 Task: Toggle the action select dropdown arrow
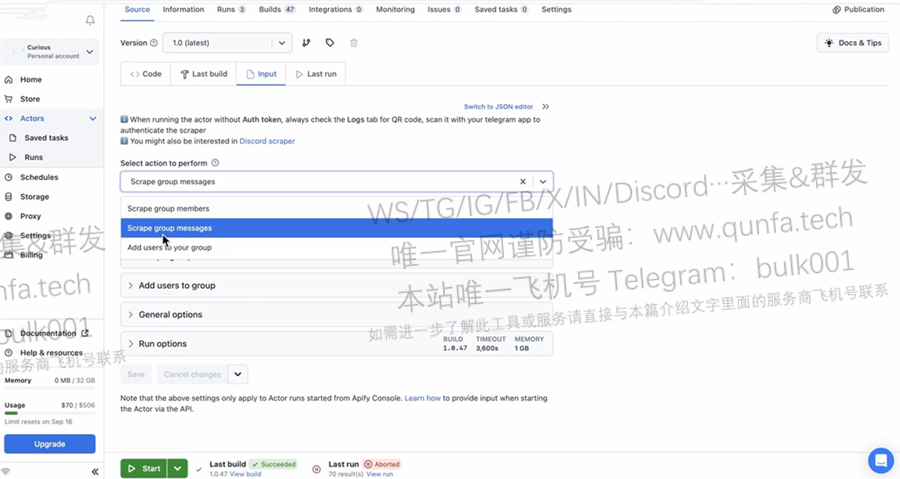click(542, 181)
